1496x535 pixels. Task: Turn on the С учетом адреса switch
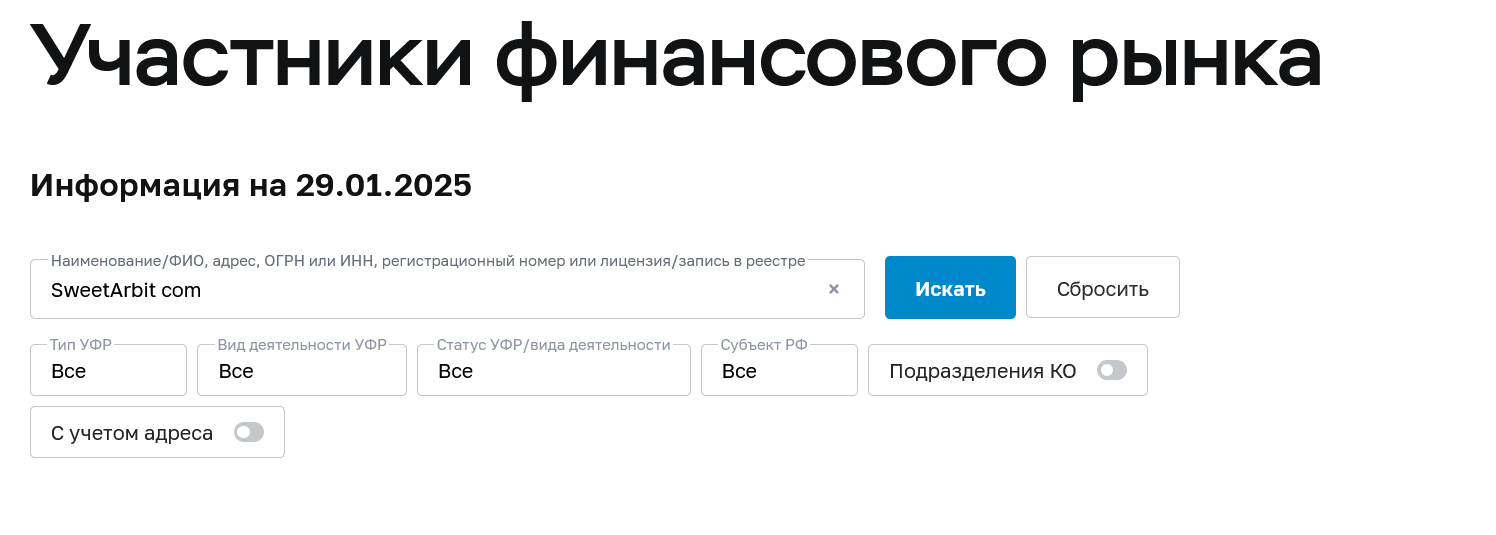click(248, 433)
